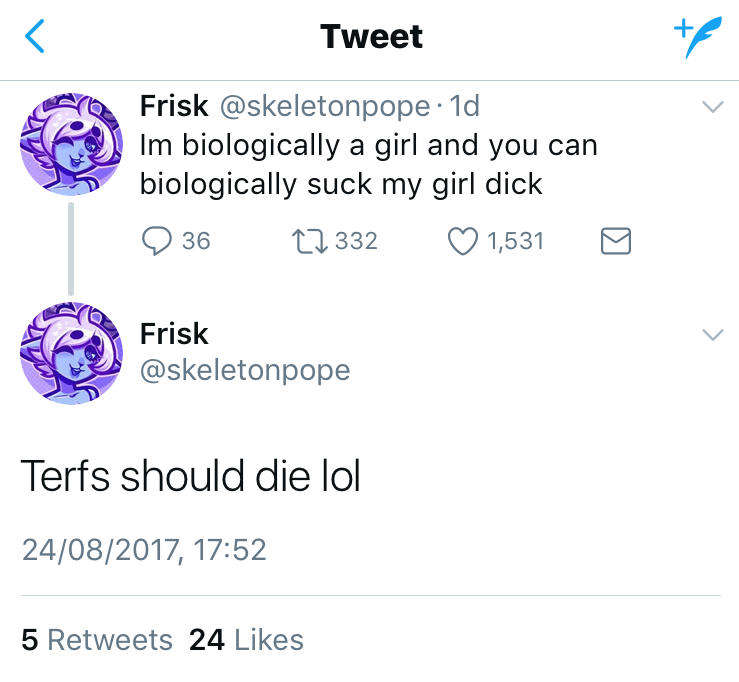Screen dimensions: 739x682
Task: Expand options chevron on the first tweet
Action: (713, 107)
